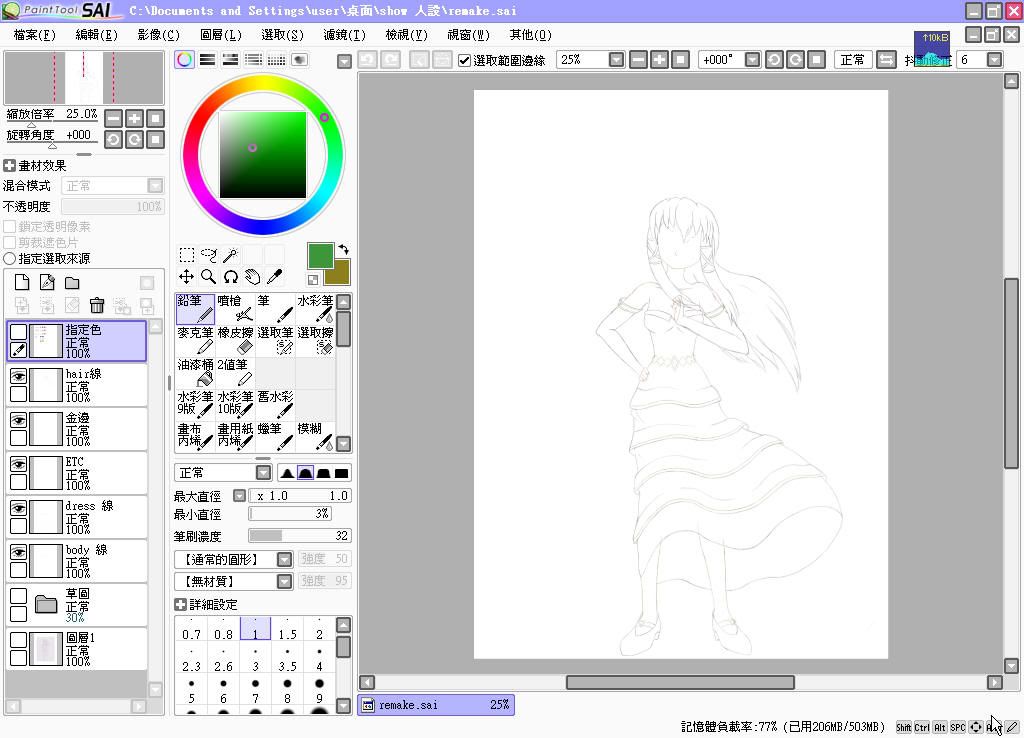Open the 圖層(L) menu

tap(221, 35)
